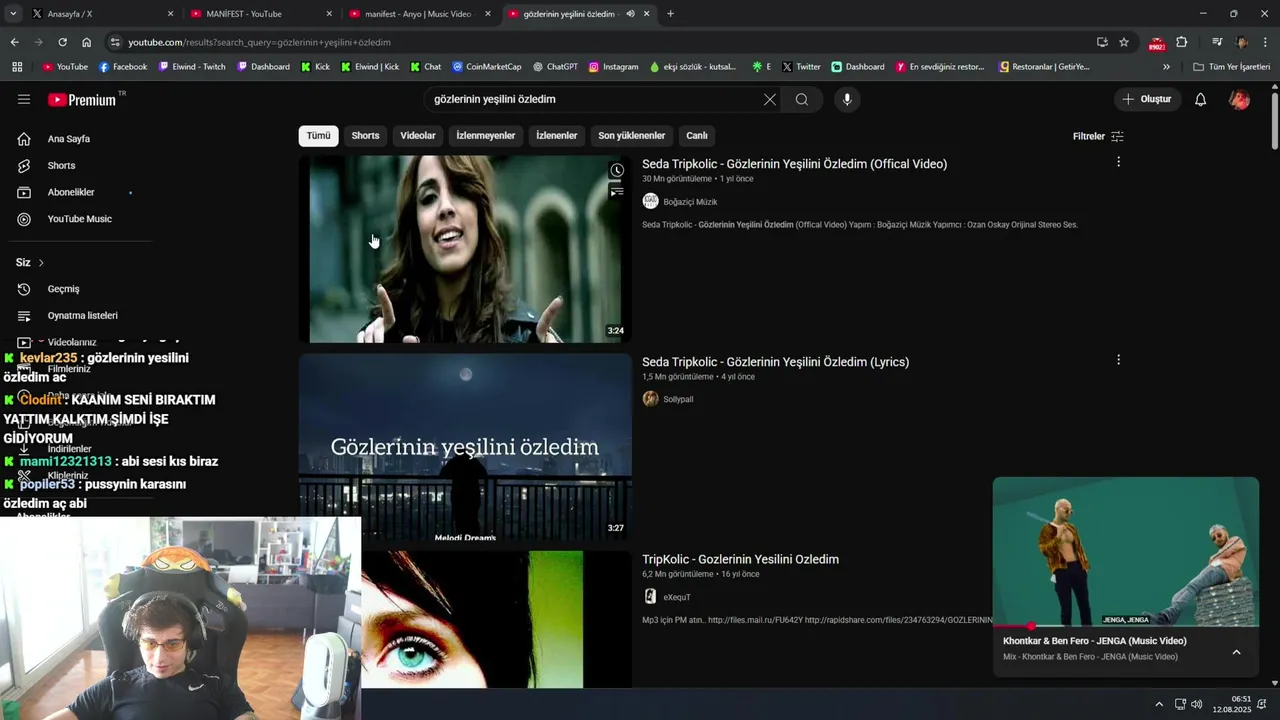
Task: Click the JENGA miniplayer video
Action: click(1126, 551)
